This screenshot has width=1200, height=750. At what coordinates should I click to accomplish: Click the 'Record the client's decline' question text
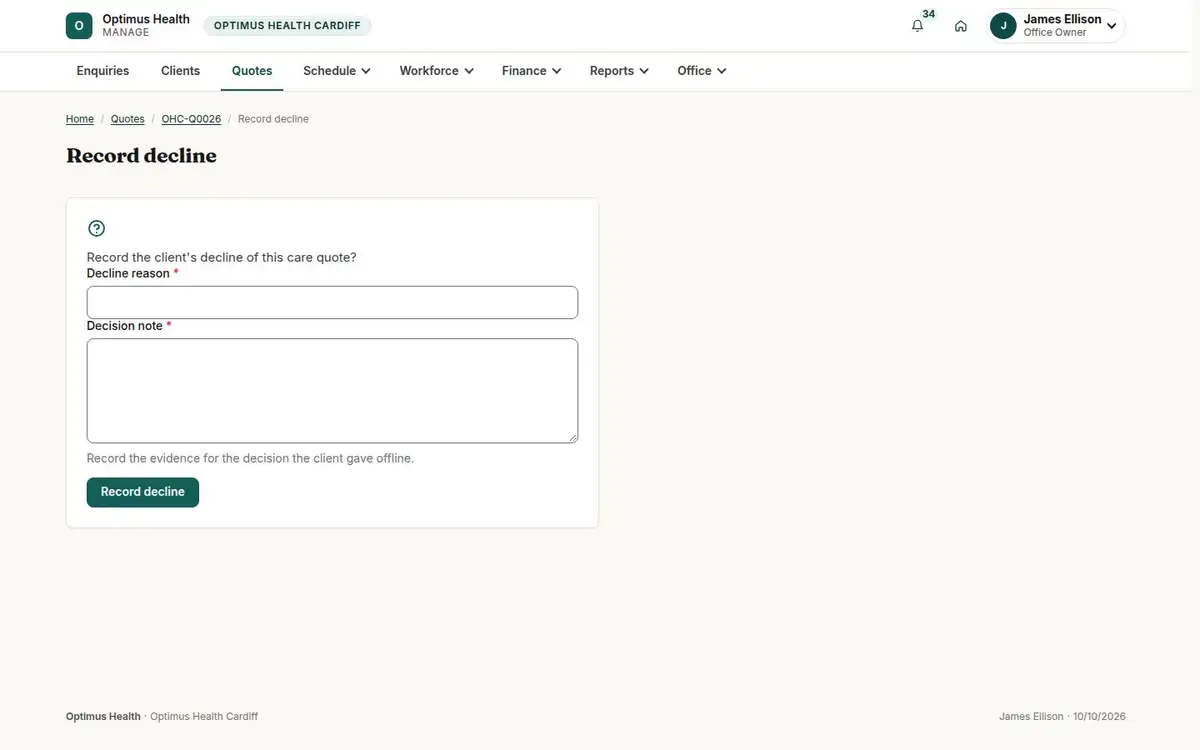222,257
